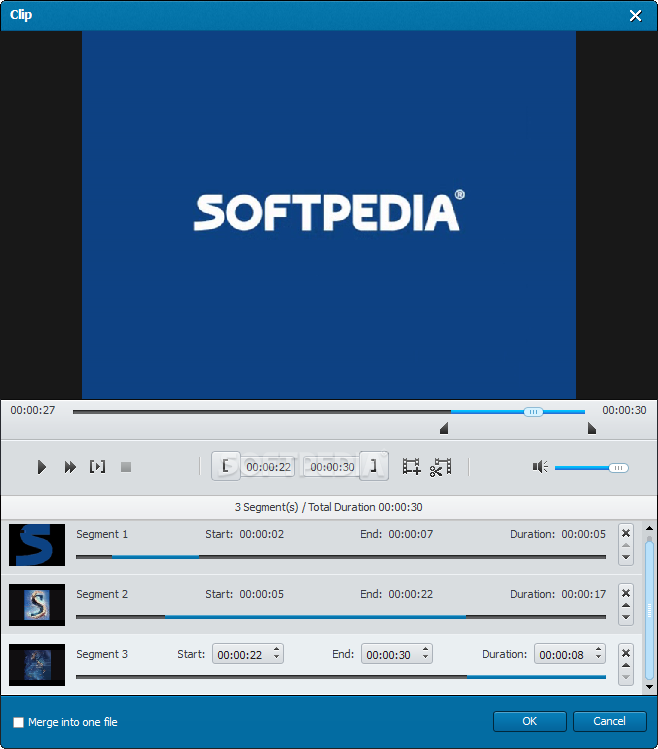658x749 pixels.
Task: Decrease Segment 3 end time
Action: click(425, 658)
